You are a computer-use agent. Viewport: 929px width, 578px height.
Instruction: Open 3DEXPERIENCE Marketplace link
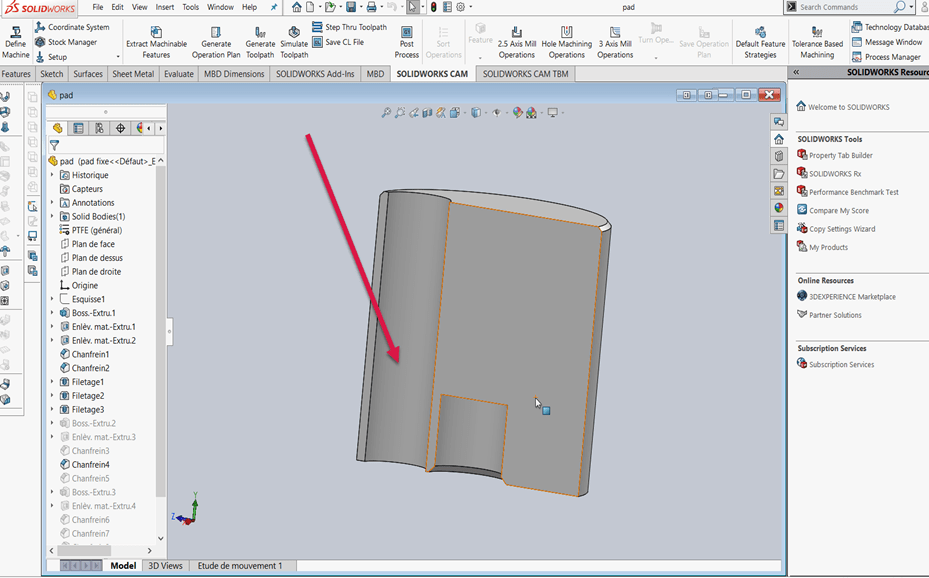[x=852, y=297]
